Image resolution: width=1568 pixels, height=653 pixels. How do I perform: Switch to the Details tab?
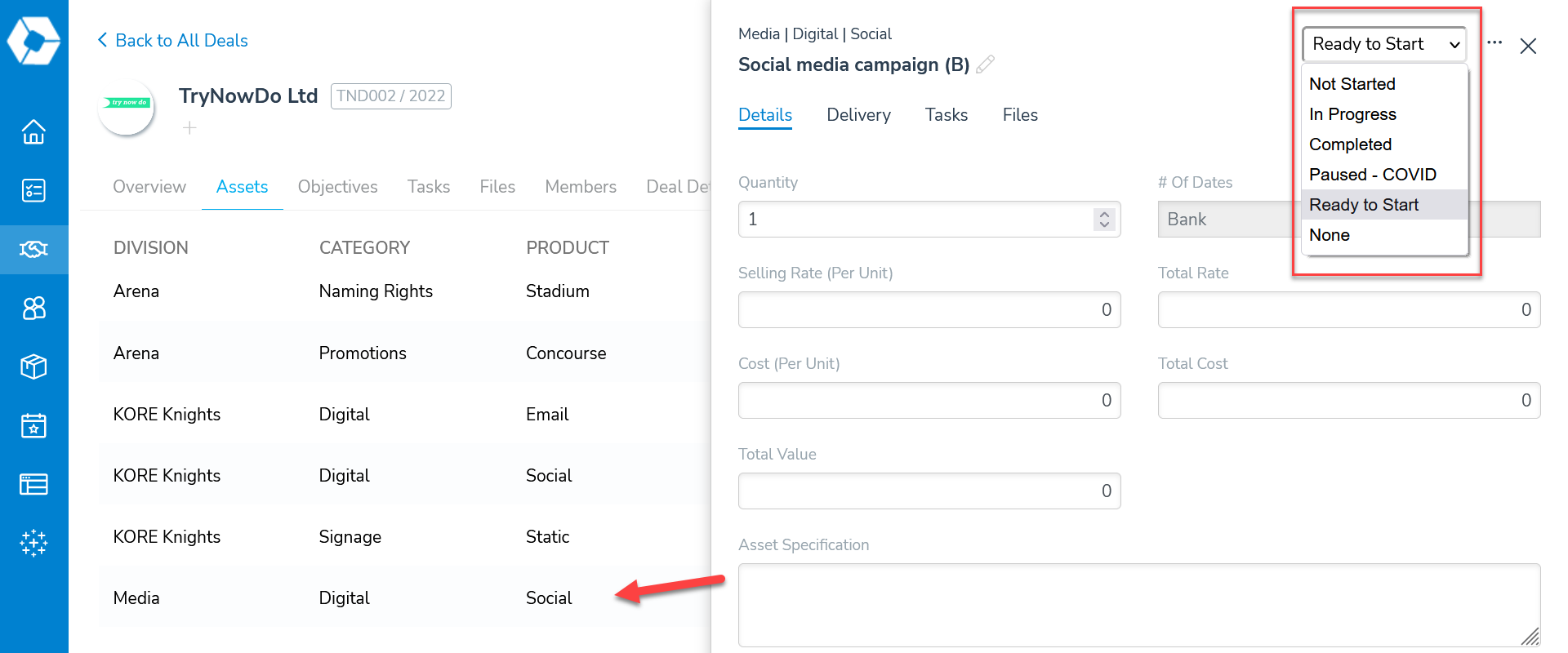coord(765,115)
